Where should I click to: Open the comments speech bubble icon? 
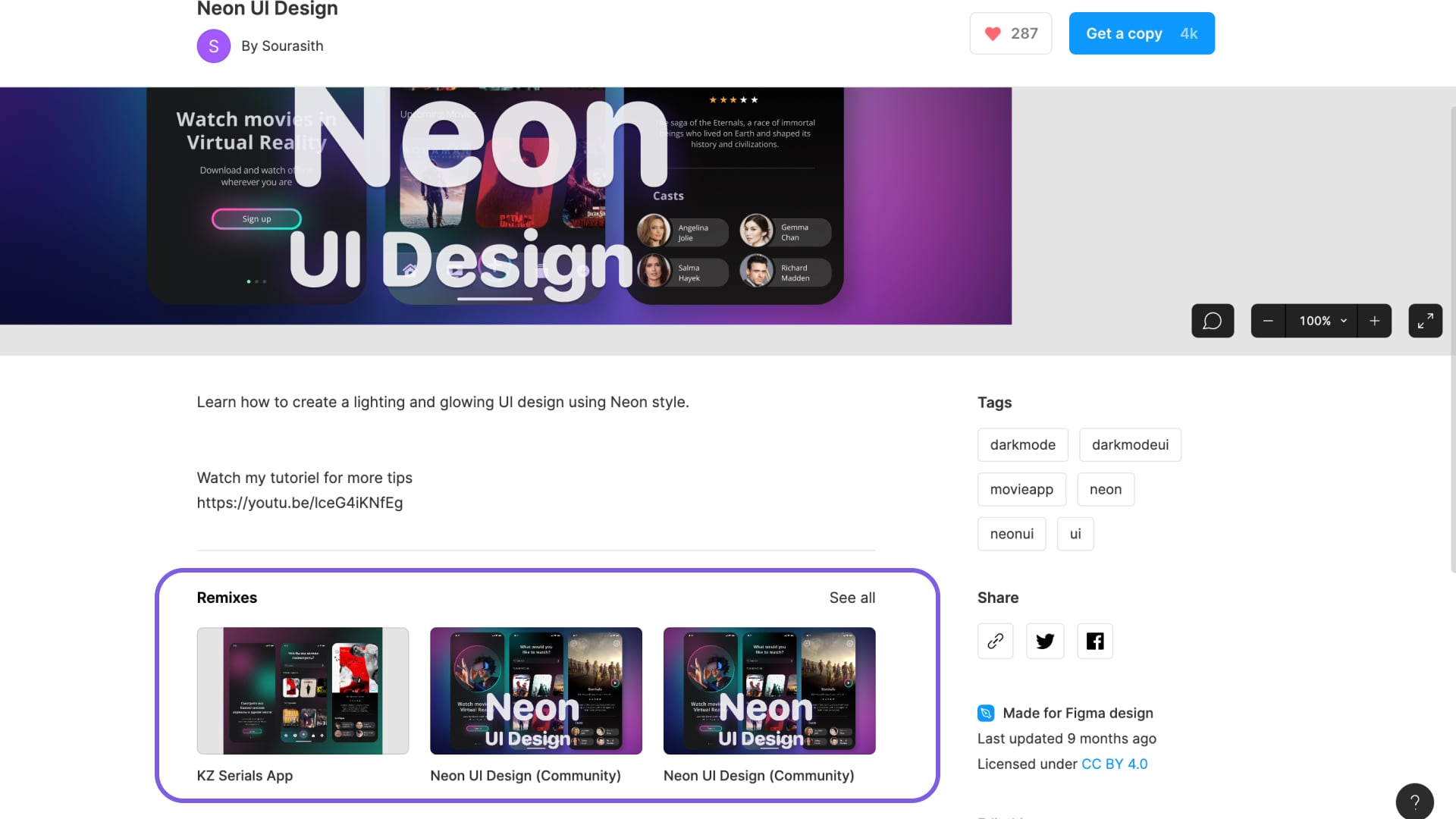[x=1212, y=320]
